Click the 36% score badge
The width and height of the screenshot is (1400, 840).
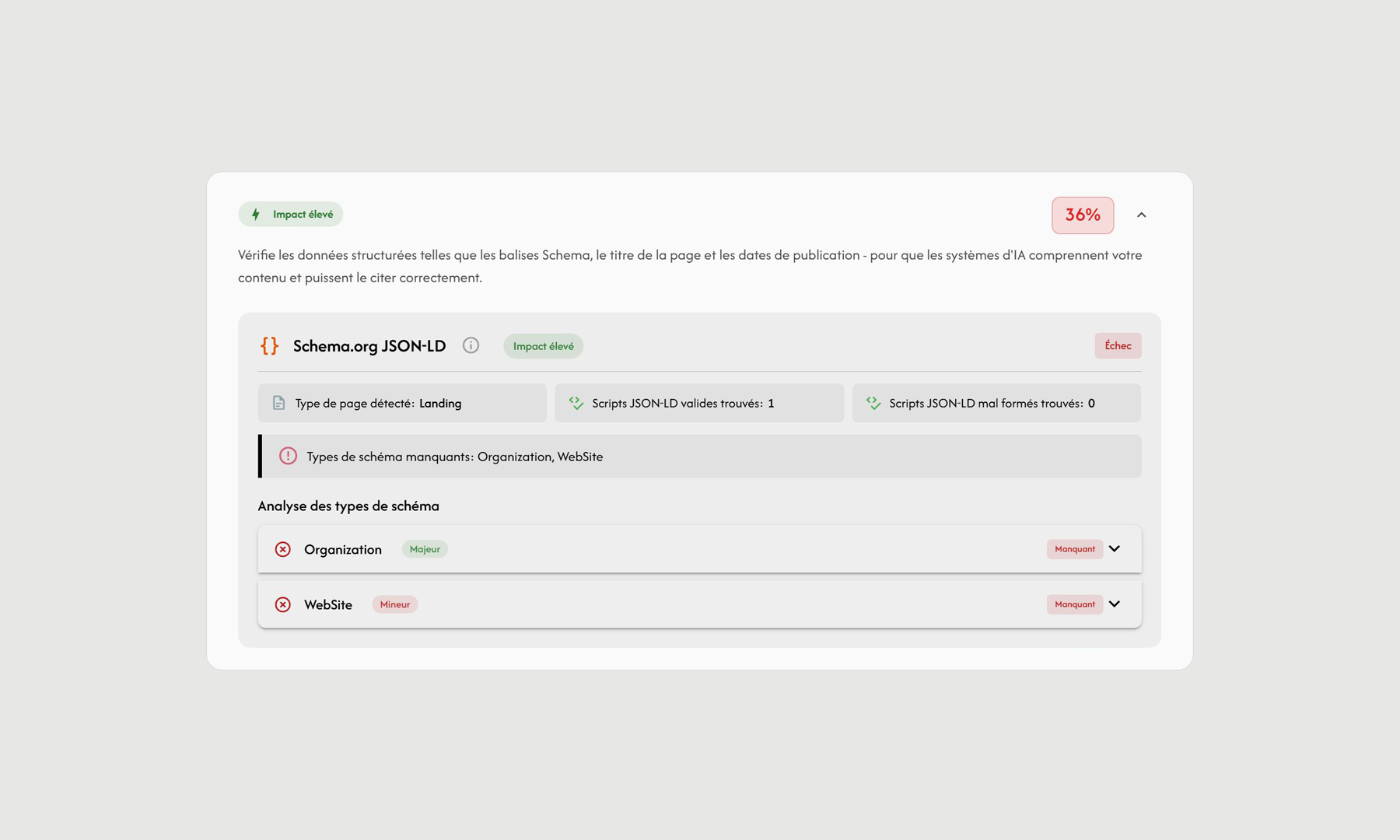pyautogui.click(x=1082, y=215)
